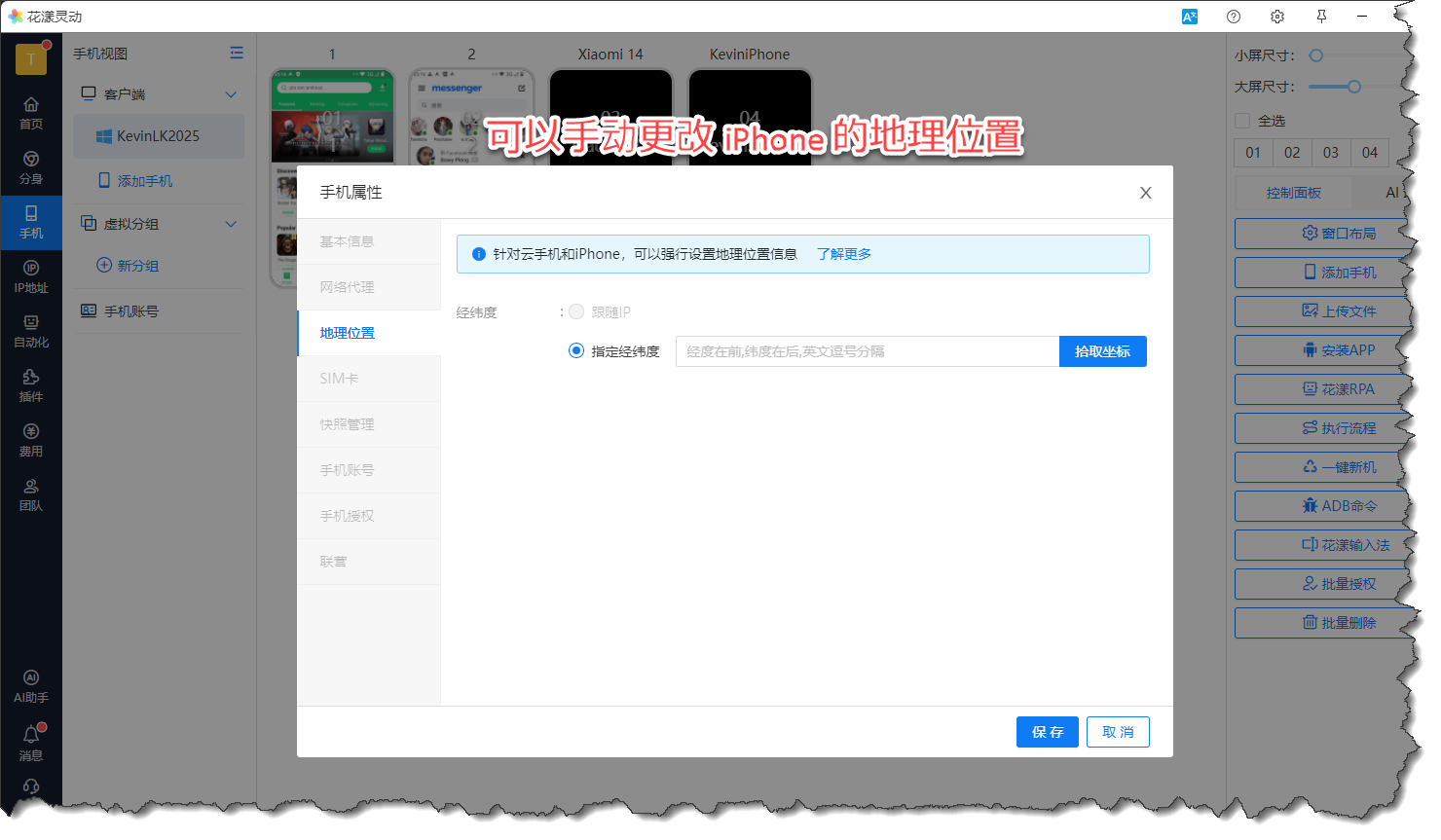Open the 联营 tab
Image resolution: width=1441 pixels, height=840 pixels.
369,562
